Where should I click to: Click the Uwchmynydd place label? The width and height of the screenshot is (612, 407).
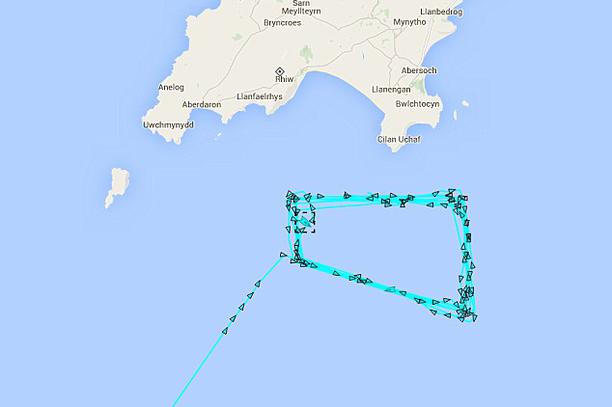[x=168, y=125]
